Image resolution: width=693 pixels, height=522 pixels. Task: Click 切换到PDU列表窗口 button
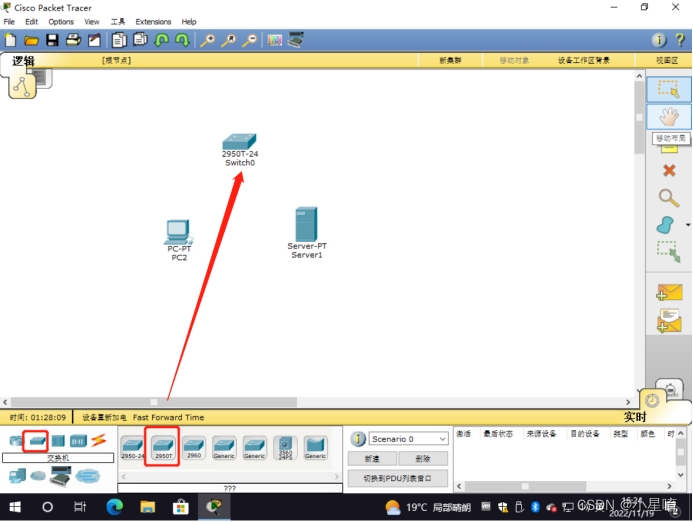pyautogui.click(x=397, y=478)
